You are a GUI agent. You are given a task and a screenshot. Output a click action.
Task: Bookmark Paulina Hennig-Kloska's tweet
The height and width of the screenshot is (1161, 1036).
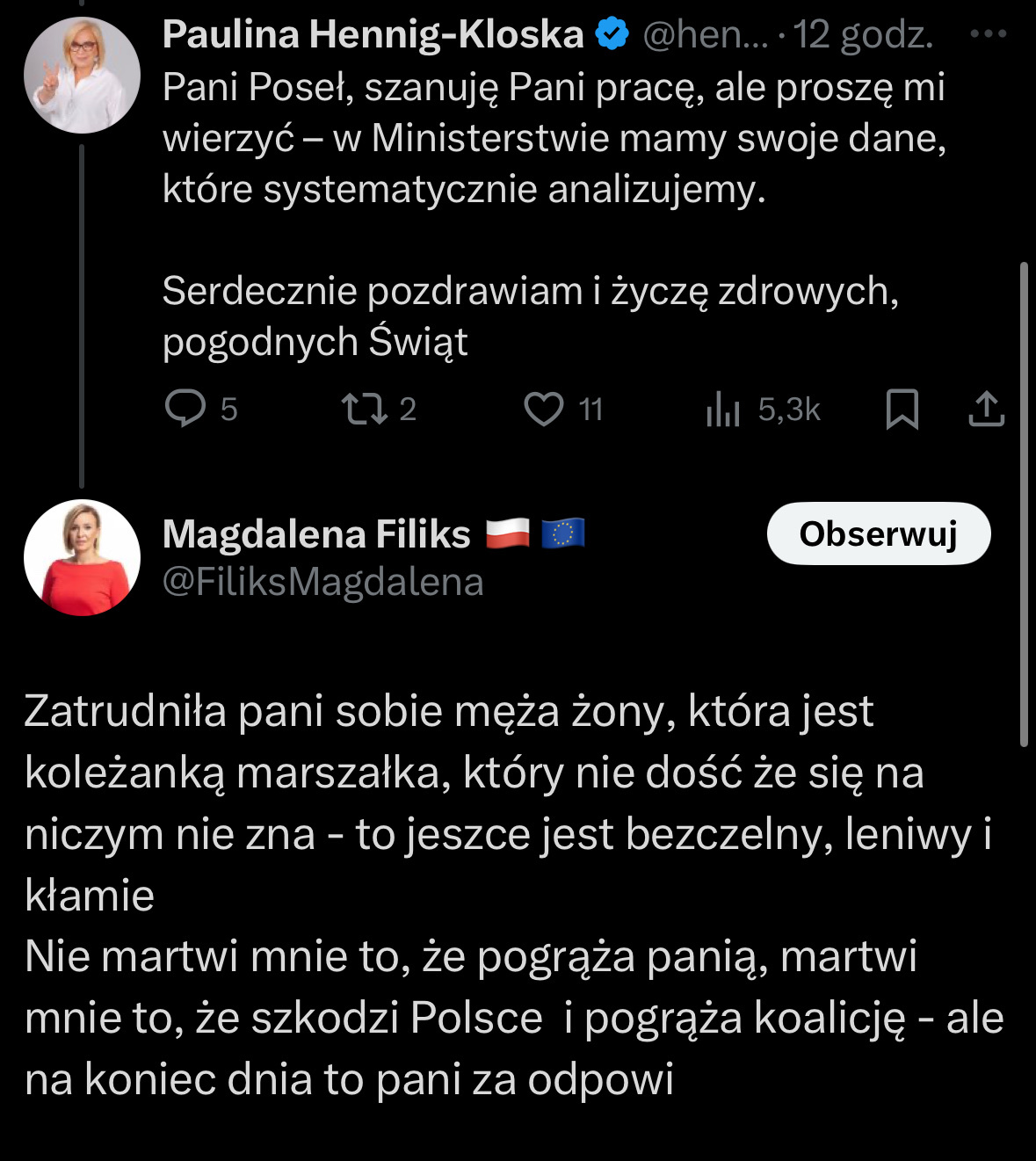point(902,409)
